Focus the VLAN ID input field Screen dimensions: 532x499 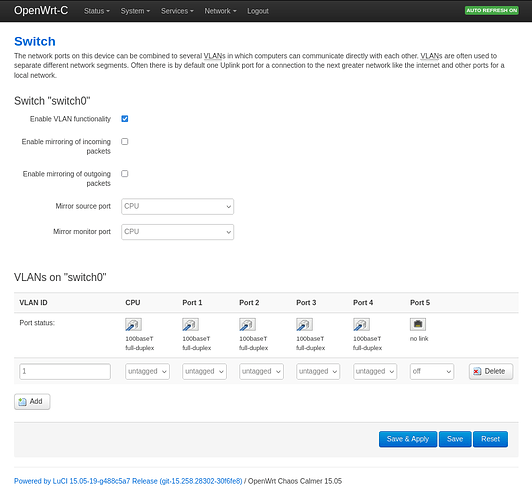[65, 371]
